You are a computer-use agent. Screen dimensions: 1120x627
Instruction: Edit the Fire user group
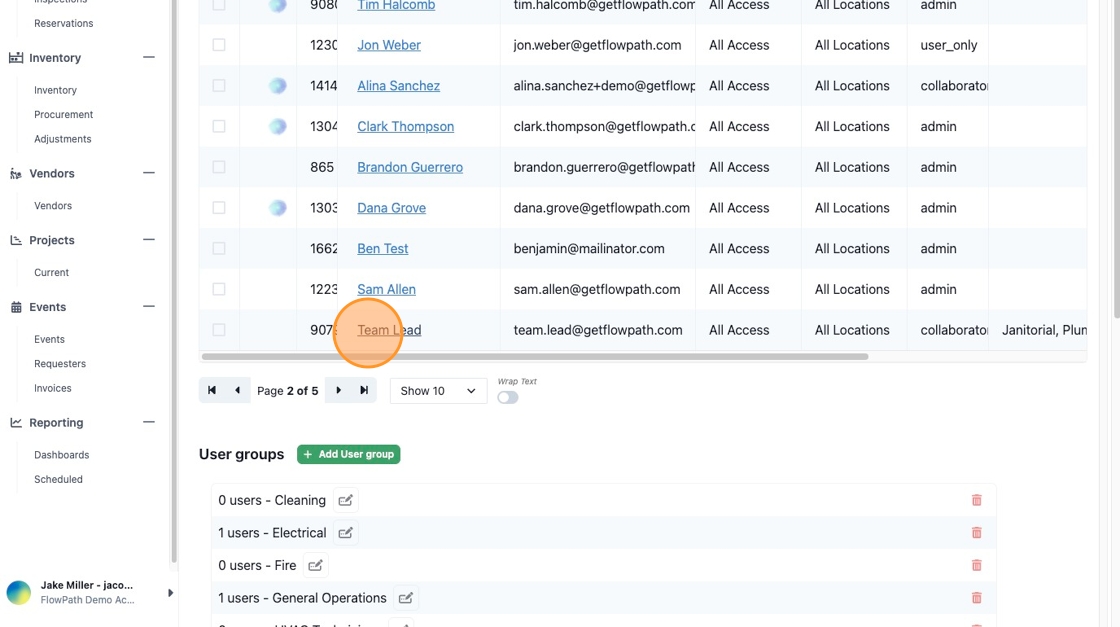(316, 566)
